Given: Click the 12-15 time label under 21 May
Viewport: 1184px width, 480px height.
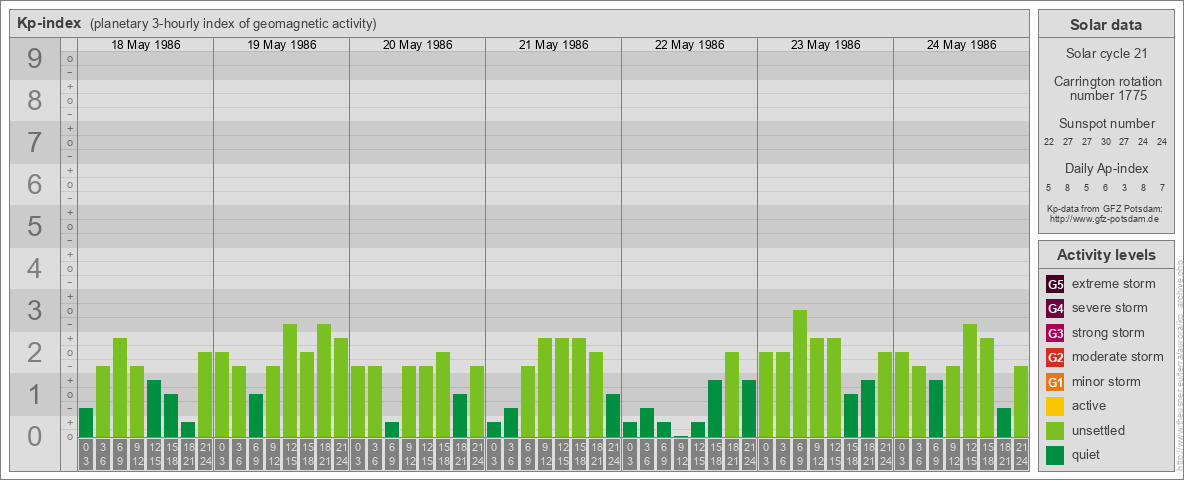Looking at the screenshot, I should pyautogui.click(x=562, y=455).
